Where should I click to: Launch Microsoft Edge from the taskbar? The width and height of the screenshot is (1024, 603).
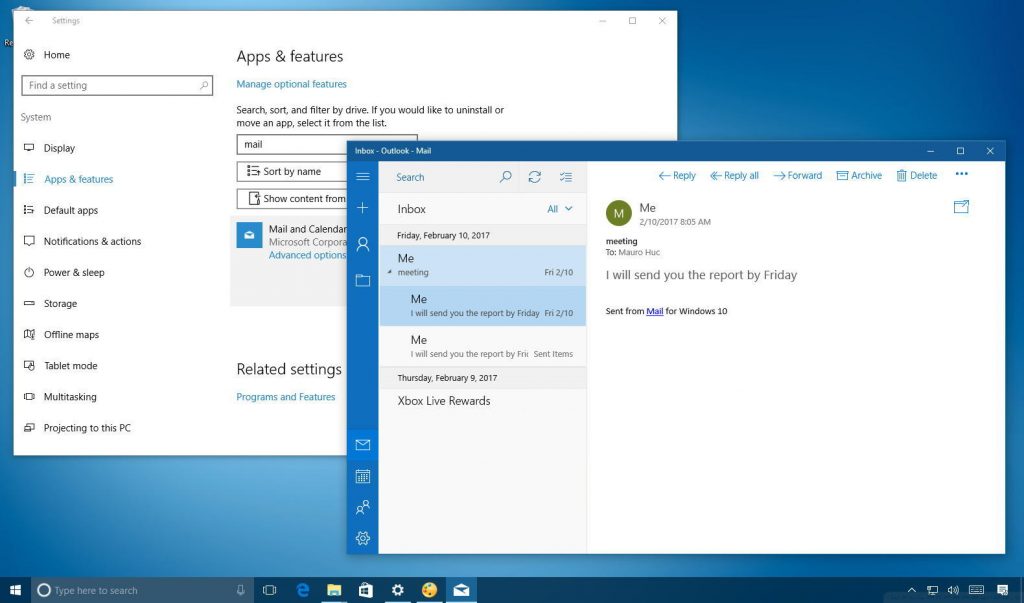302,589
